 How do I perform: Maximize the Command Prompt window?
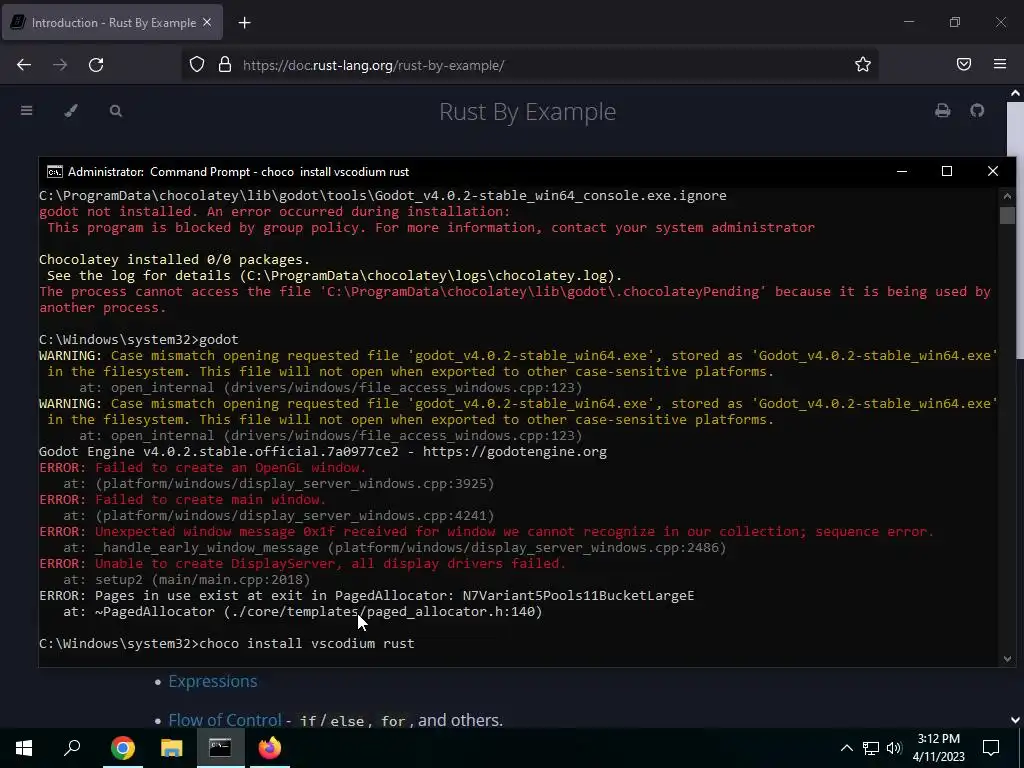point(947,171)
